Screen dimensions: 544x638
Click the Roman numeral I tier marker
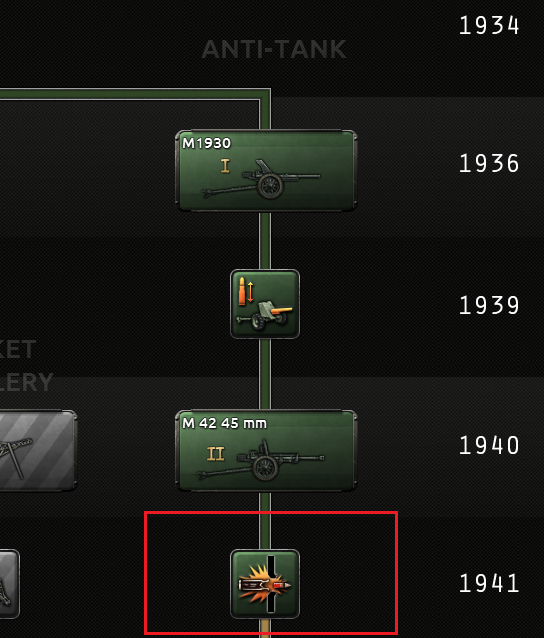[x=225, y=166]
